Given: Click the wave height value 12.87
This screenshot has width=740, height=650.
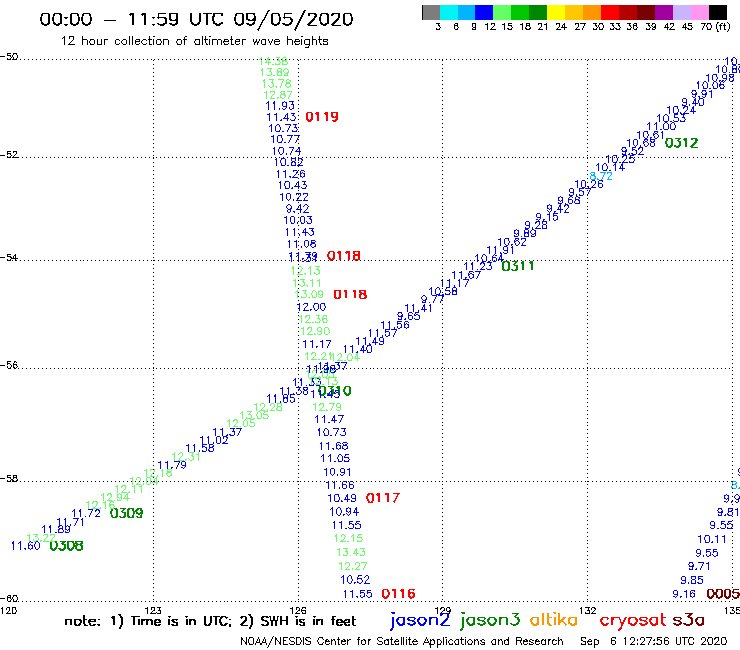Looking at the screenshot, I should coord(278,95).
